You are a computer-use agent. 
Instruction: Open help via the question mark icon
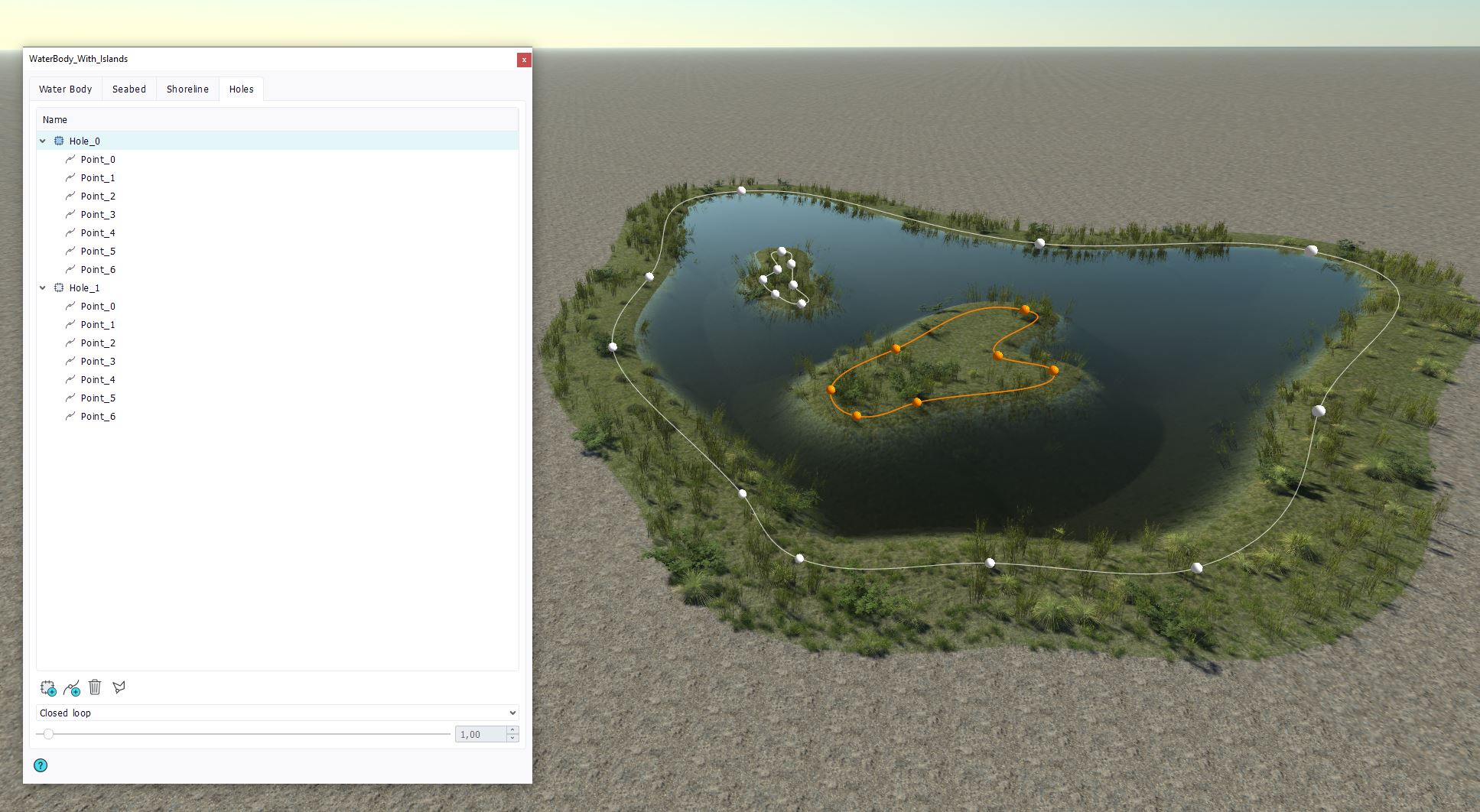(41, 765)
